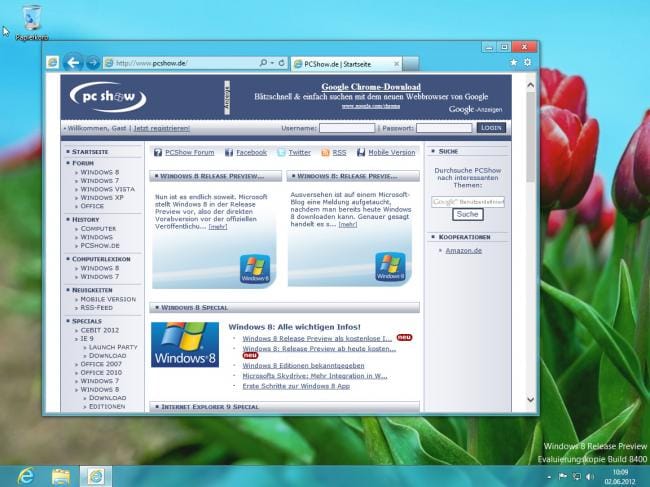This screenshot has width=650, height=487.
Task: Click mehr link in first news article
Action: tap(218, 227)
